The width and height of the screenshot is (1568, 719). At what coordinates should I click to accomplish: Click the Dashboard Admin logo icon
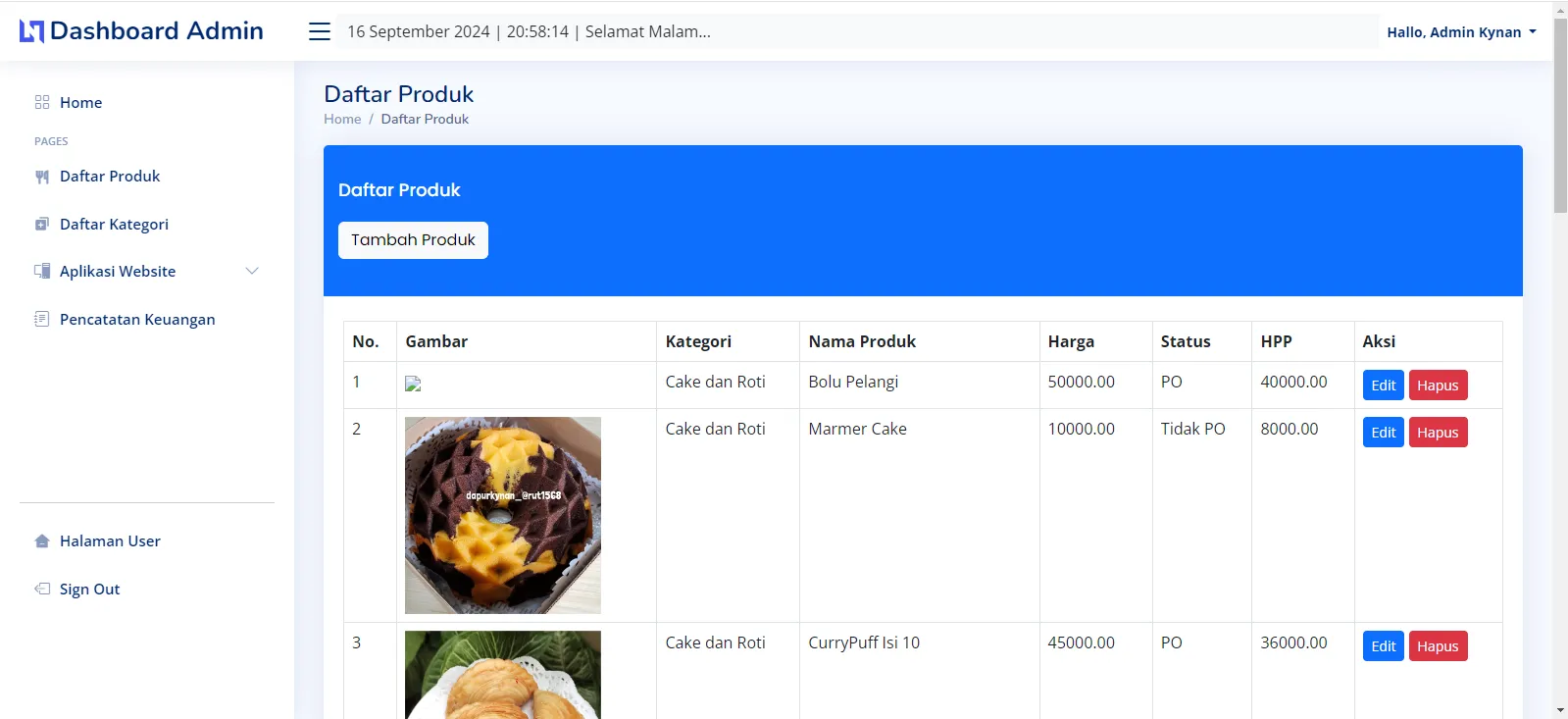31,31
